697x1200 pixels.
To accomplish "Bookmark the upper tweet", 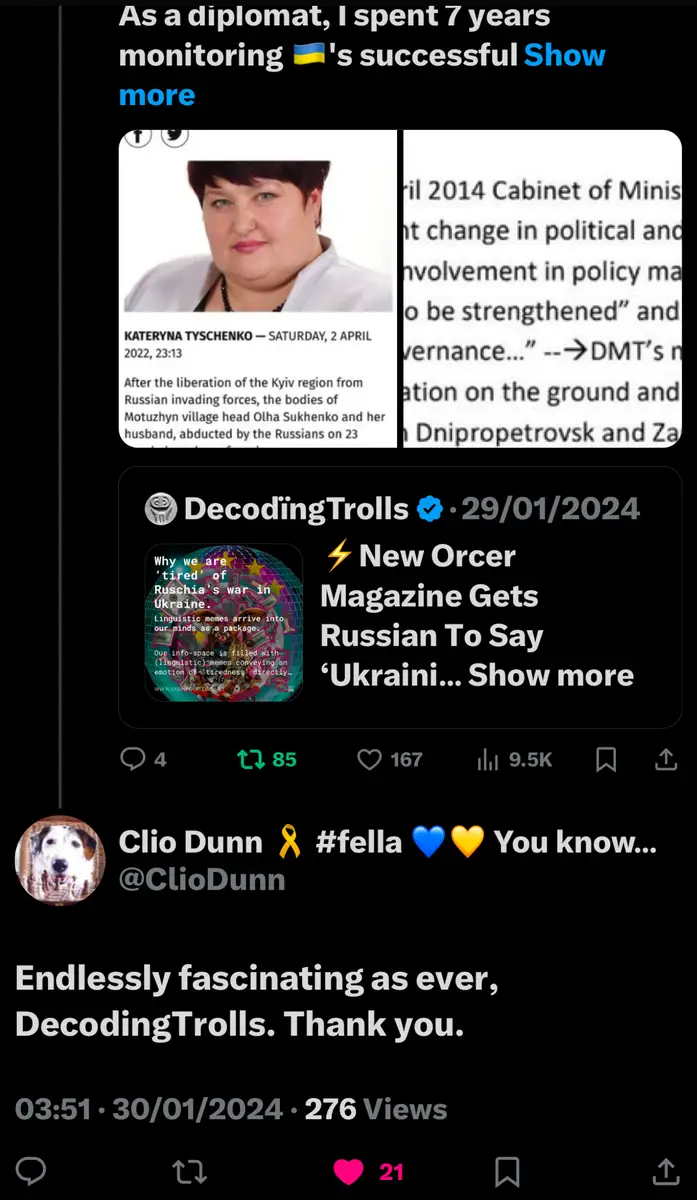I will tap(606, 760).
